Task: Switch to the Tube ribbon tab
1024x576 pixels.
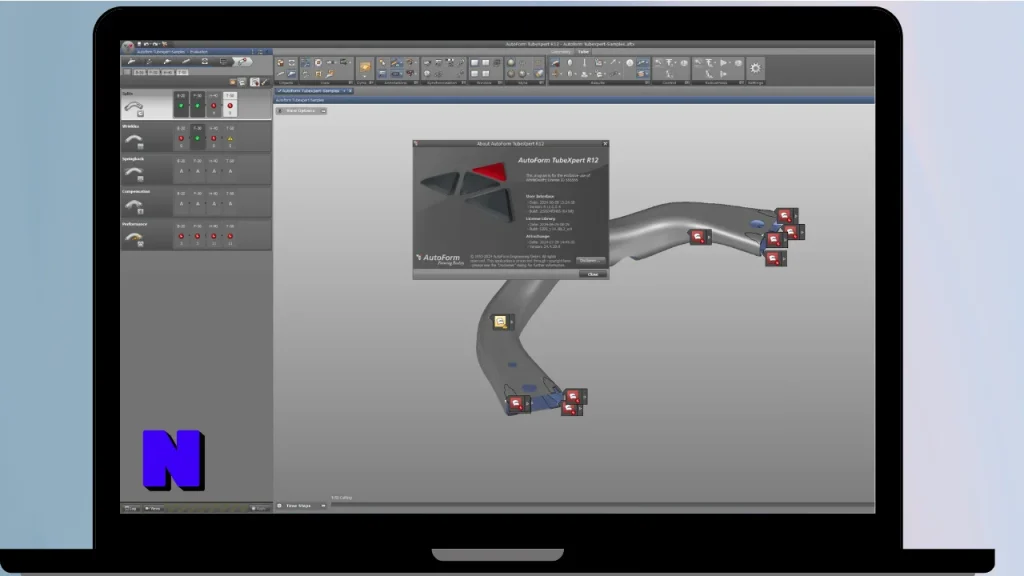Action: tap(583, 52)
